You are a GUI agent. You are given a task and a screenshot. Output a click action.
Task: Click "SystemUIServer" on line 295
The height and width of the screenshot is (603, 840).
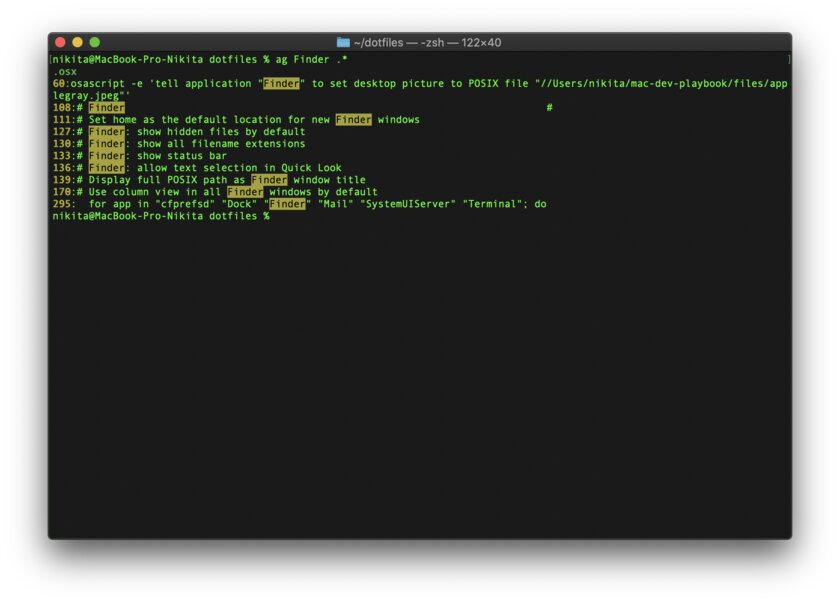[408, 204]
